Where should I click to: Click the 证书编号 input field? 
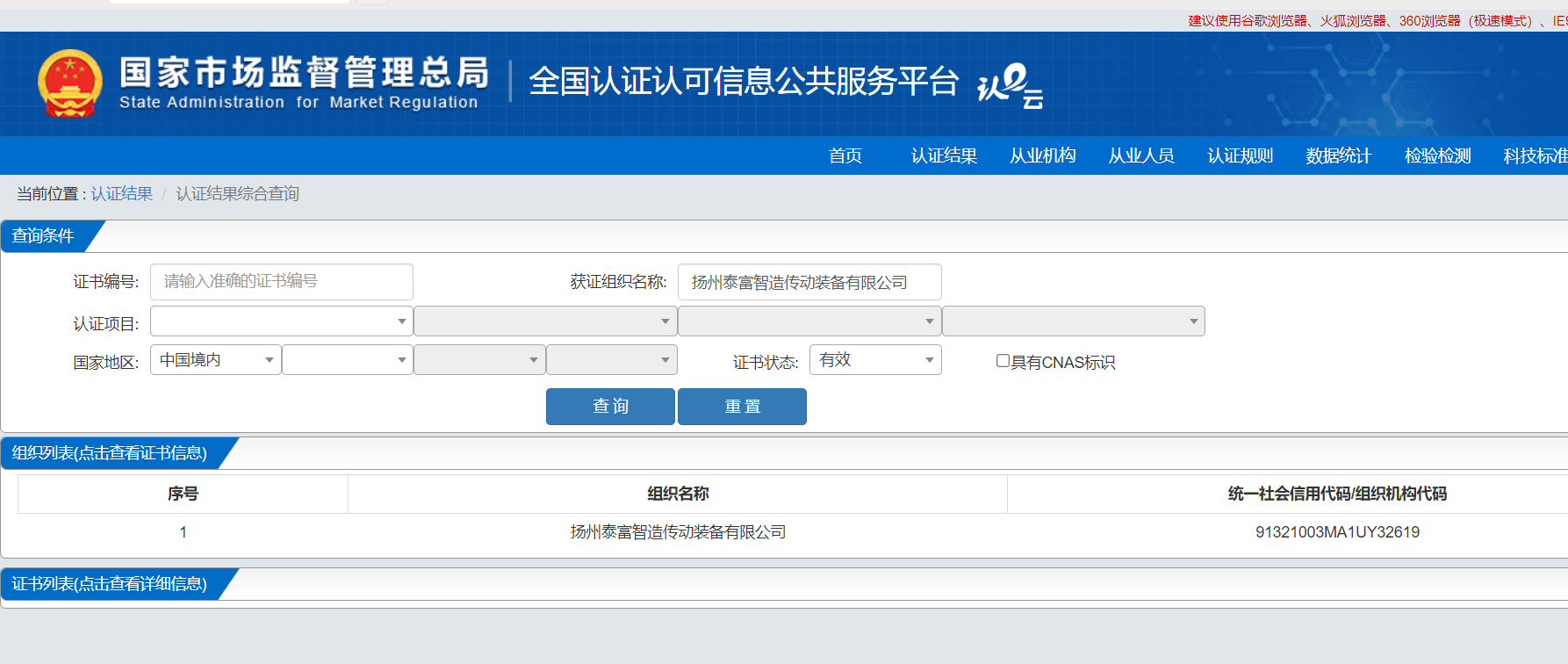pyautogui.click(x=282, y=282)
